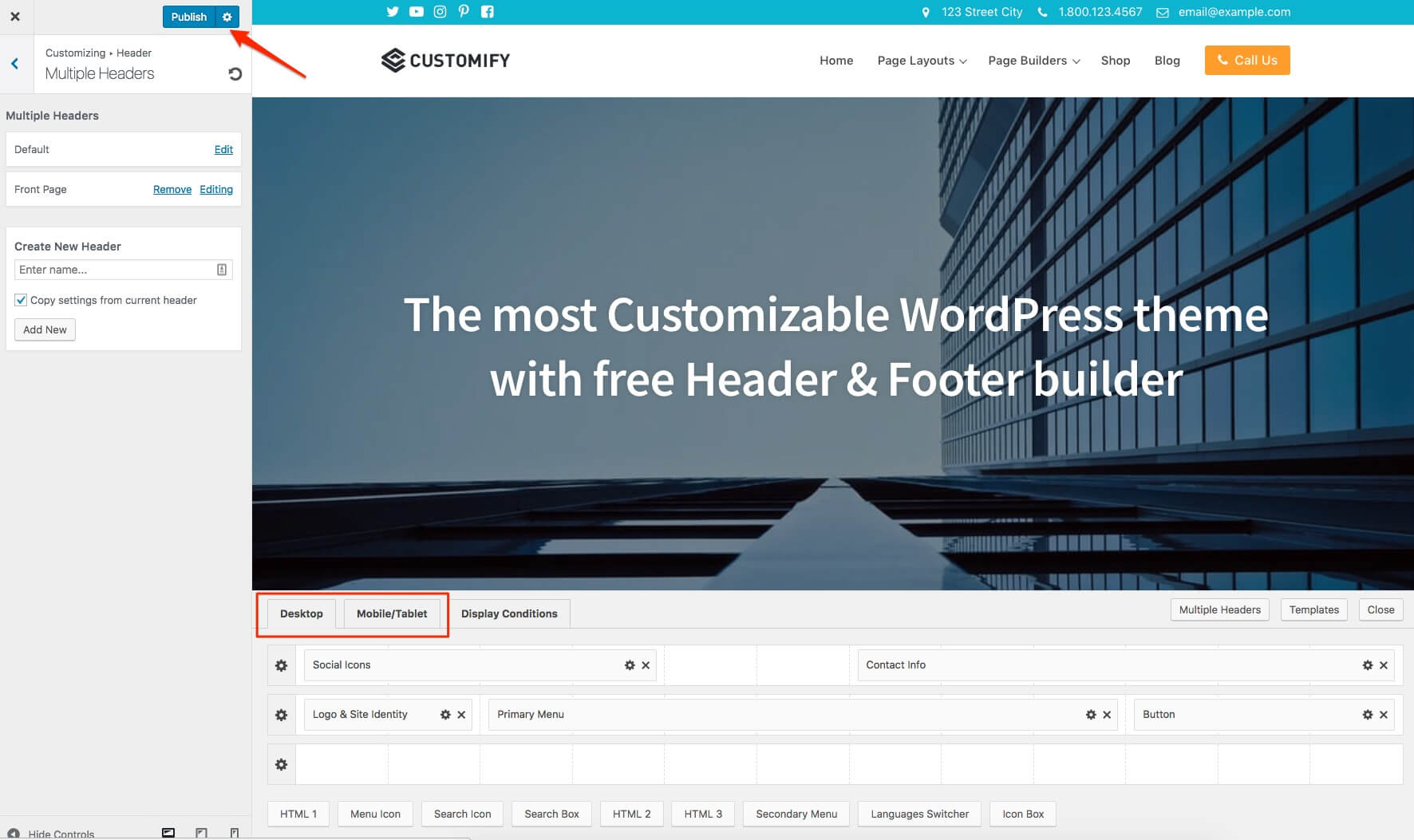
Task: Open the Home menu item
Action: 836,61
